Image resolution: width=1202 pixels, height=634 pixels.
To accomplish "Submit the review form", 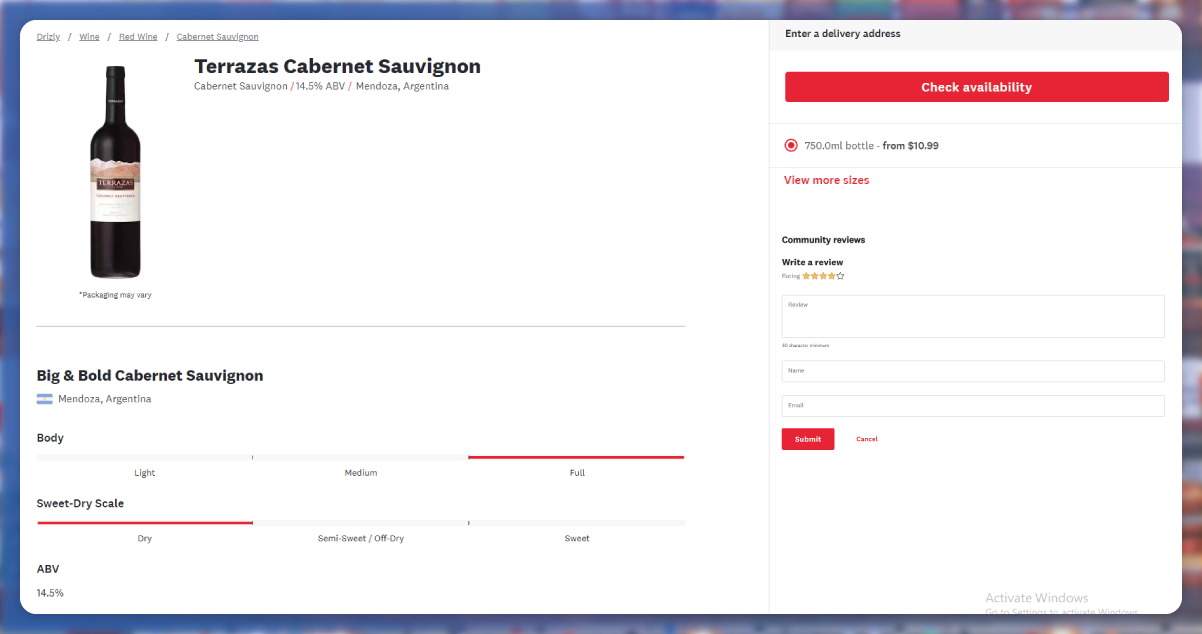I will pyautogui.click(x=808, y=439).
